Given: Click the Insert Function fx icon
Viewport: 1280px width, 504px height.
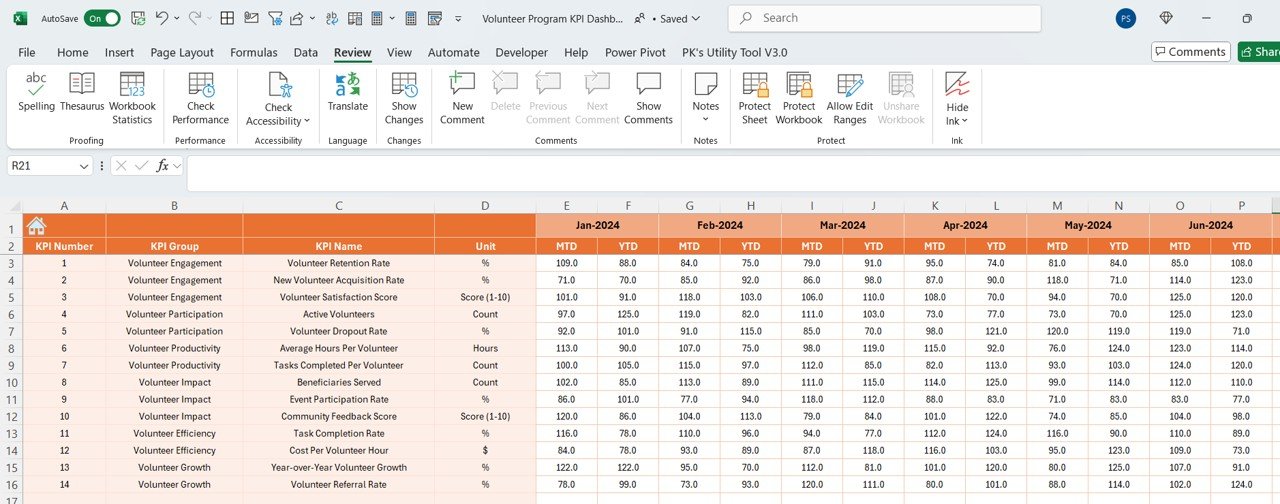Looking at the screenshot, I should pyautogui.click(x=162, y=166).
